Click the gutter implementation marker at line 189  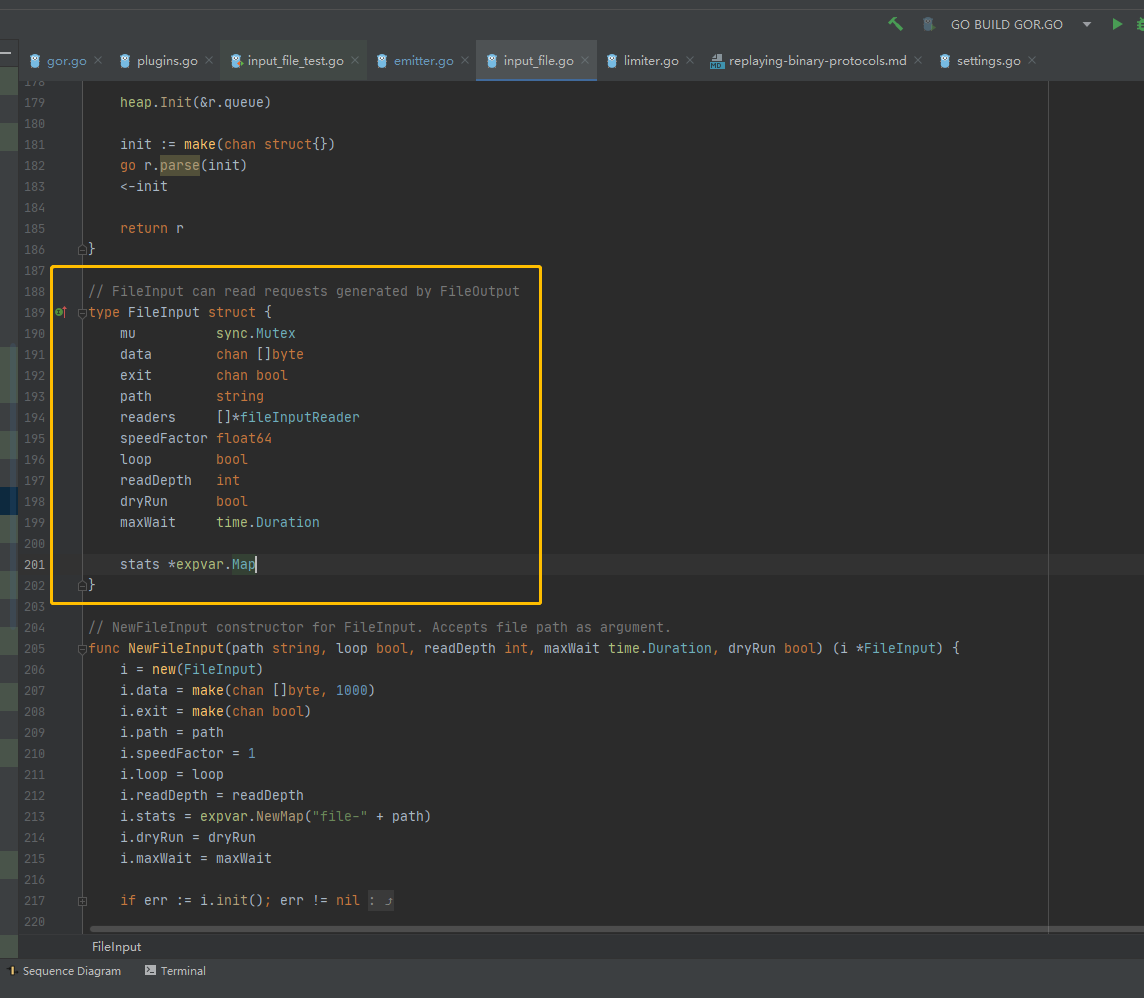pyautogui.click(x=61, y=312)
